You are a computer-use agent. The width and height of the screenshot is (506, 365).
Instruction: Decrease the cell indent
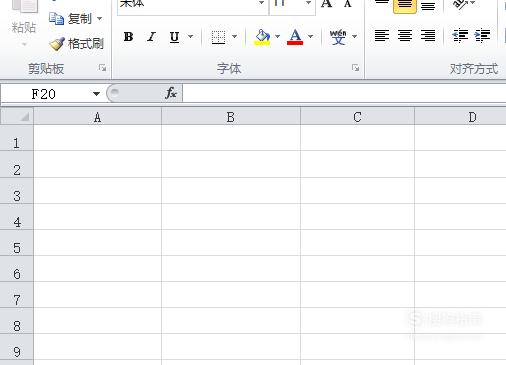(x=460, y=36)
